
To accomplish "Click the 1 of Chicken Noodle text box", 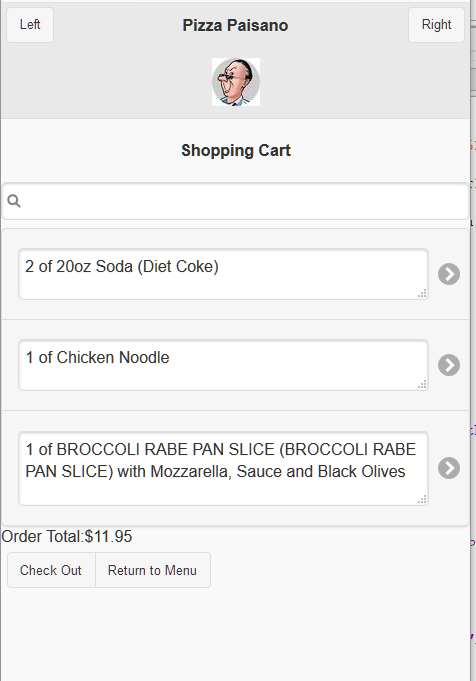I will [x=223, y=365].
